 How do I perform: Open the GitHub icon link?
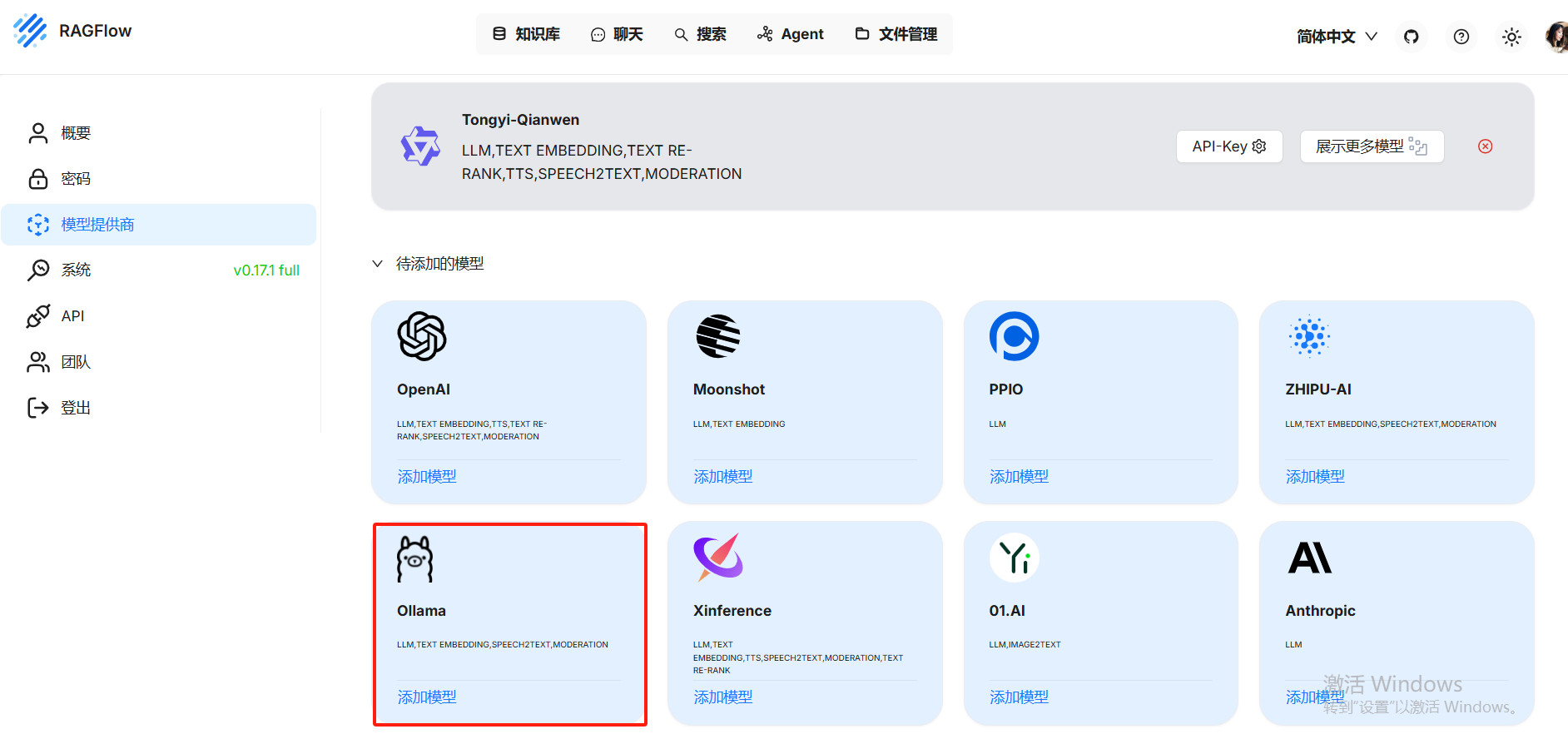(1411, 37)
